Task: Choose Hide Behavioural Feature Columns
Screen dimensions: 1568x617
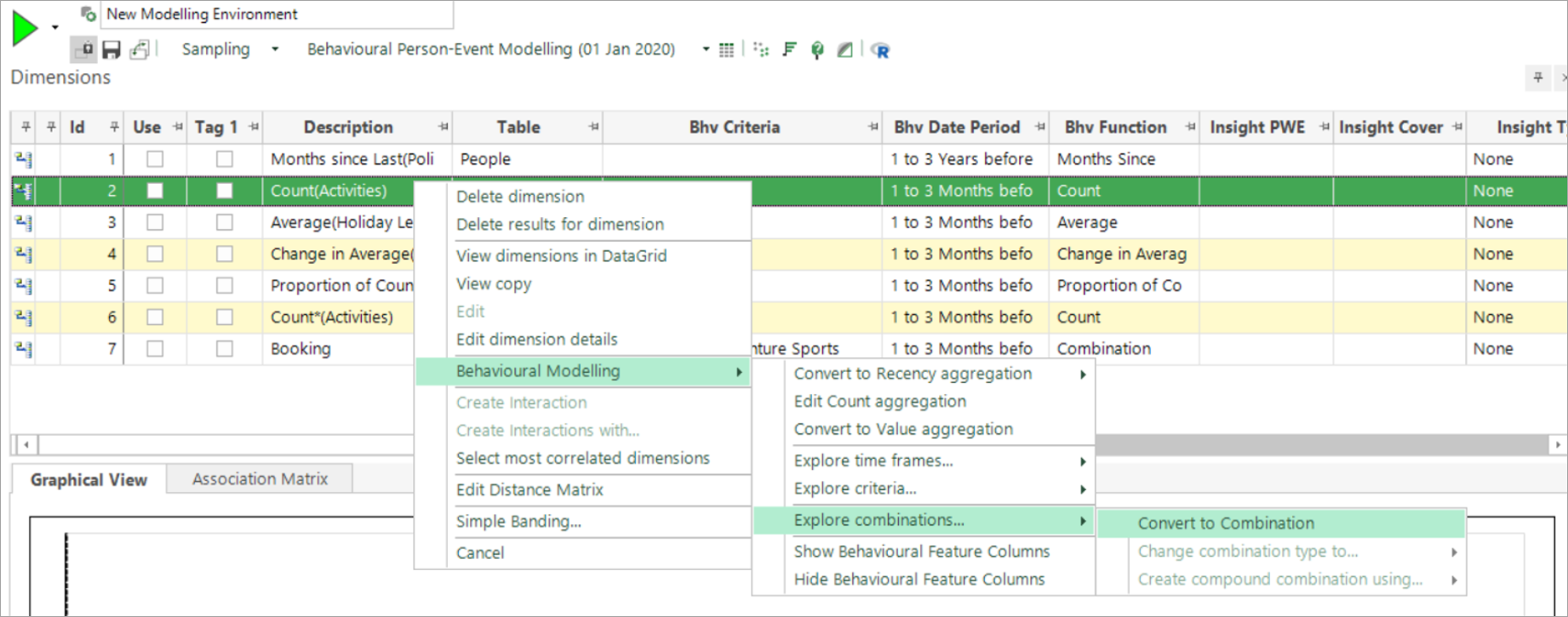Action: pos(919,580)
